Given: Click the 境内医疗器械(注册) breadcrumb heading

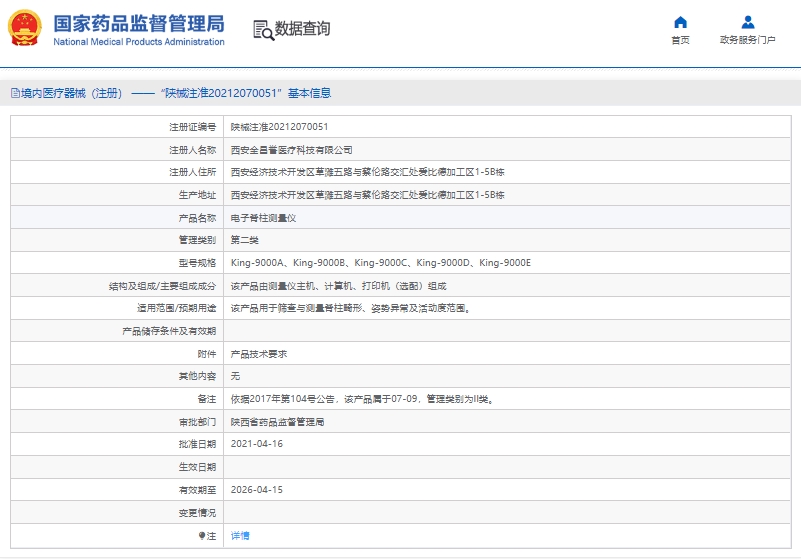Looking at the screenshot, I should tap(72, 93).
